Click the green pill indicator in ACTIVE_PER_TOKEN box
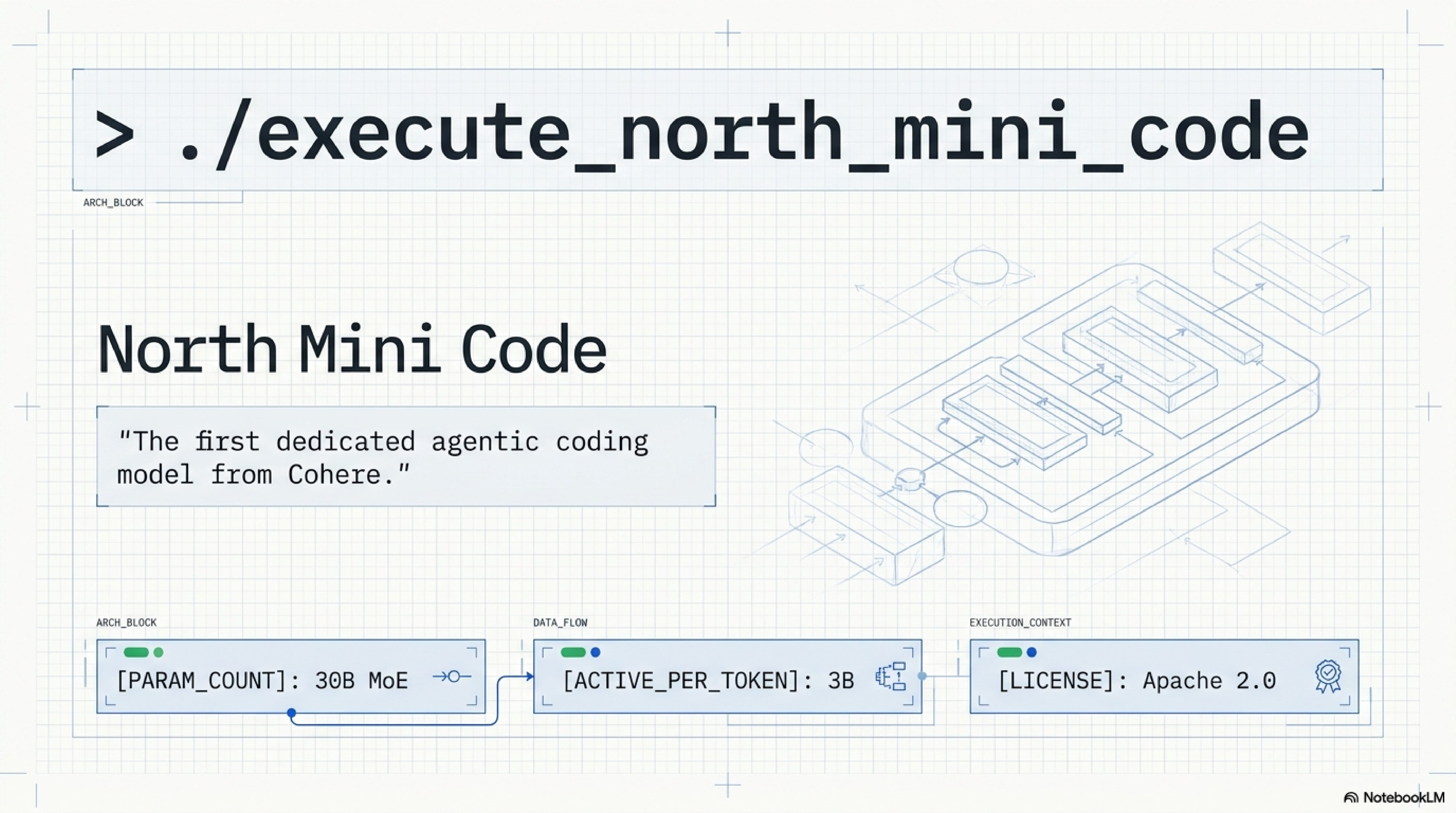 pos(573,652)
